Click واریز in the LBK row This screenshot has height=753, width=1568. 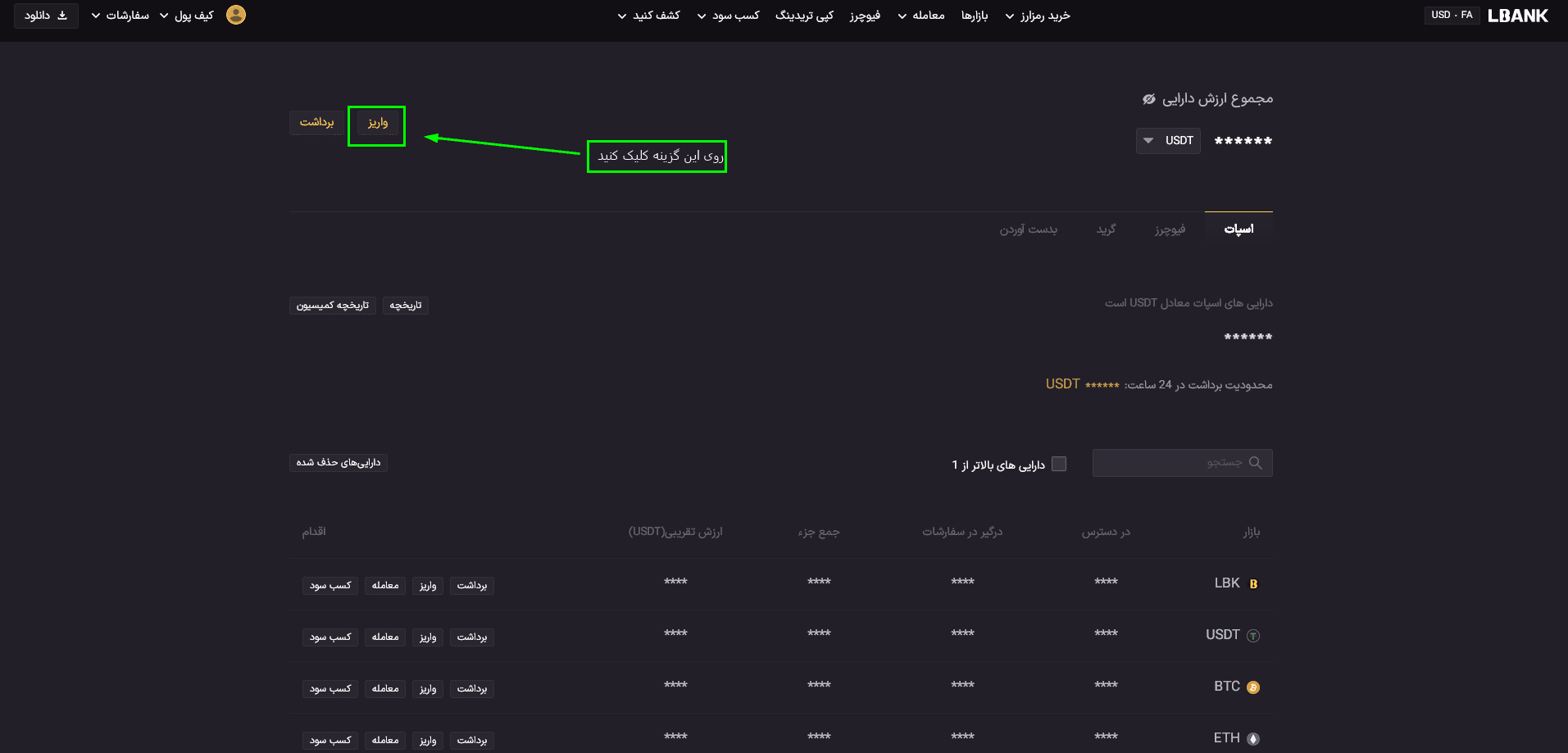[428, 586]
